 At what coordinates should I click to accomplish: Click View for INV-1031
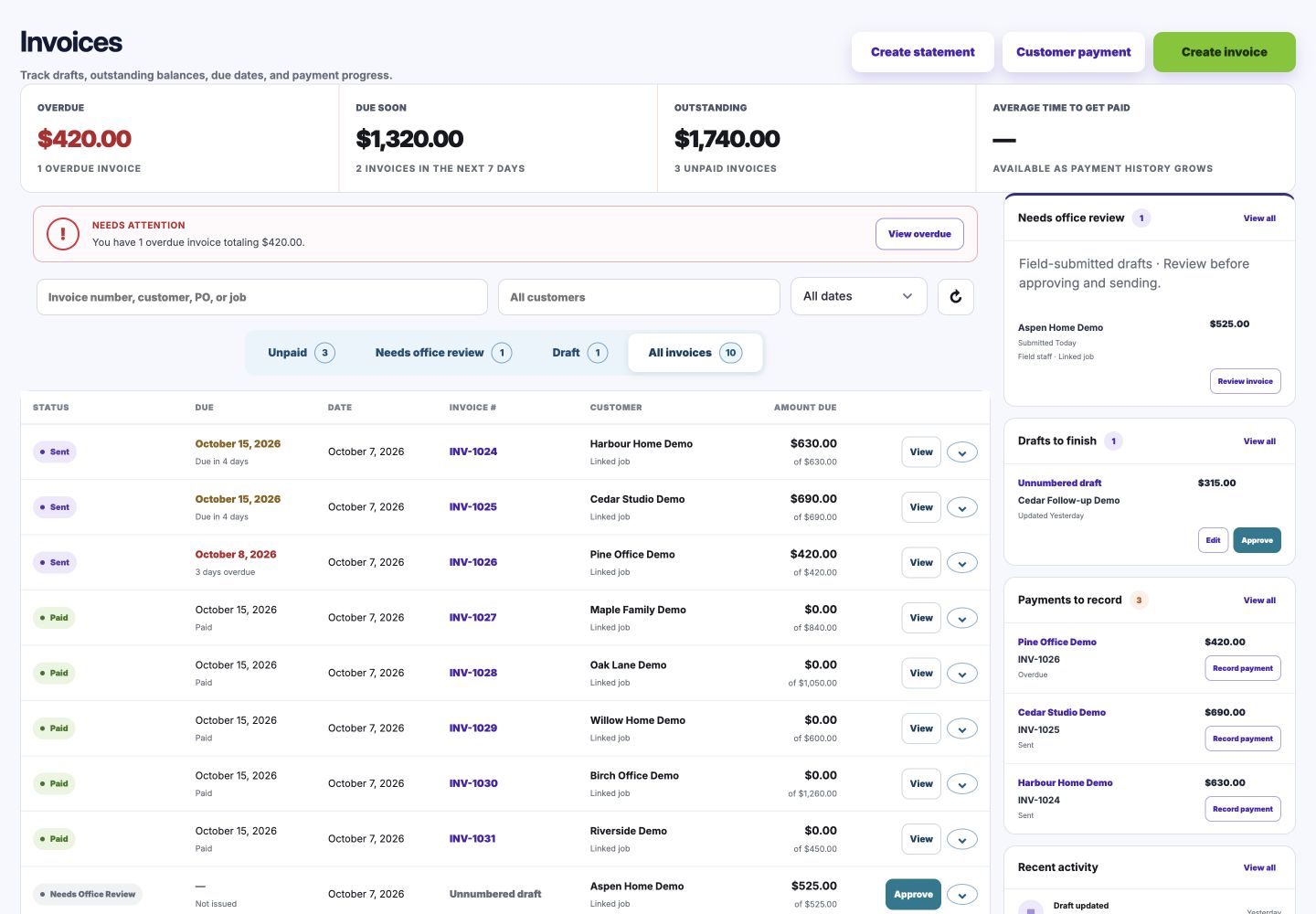tap(921, 839)
